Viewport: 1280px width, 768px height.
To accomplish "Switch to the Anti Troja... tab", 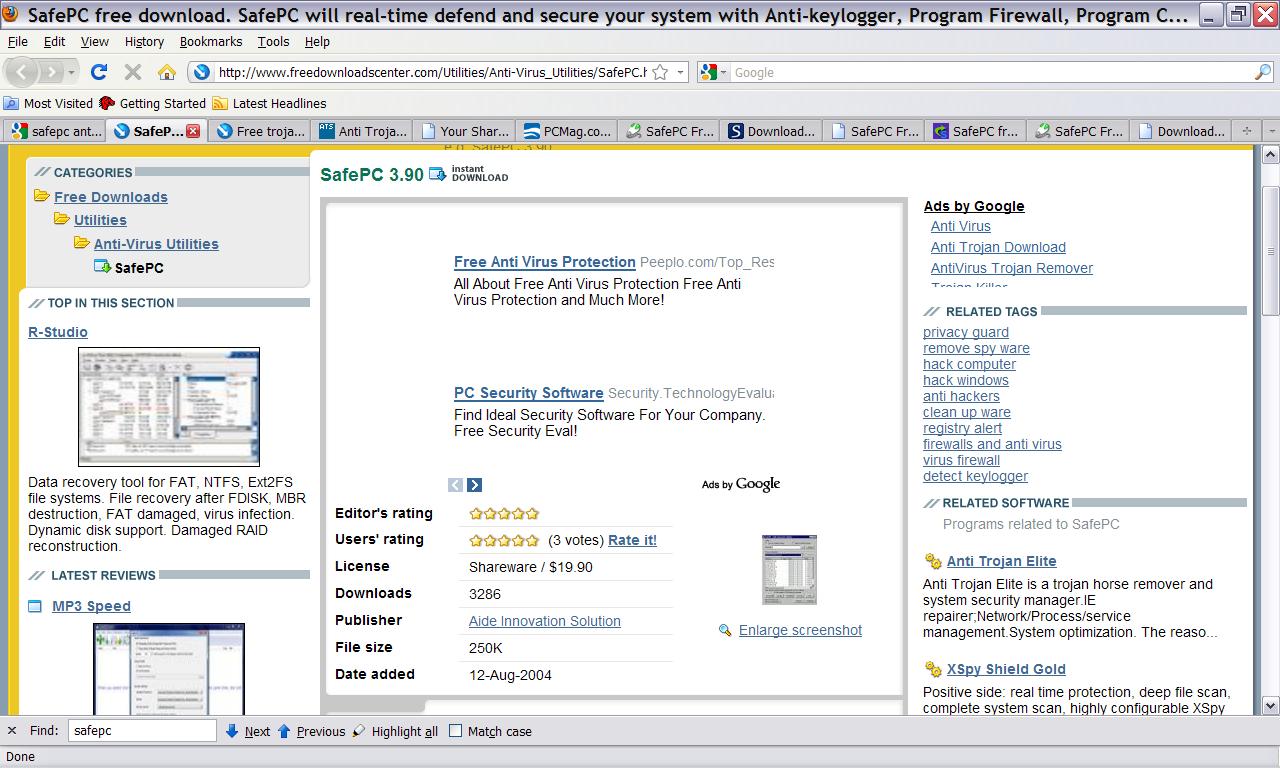I will 362,131.
